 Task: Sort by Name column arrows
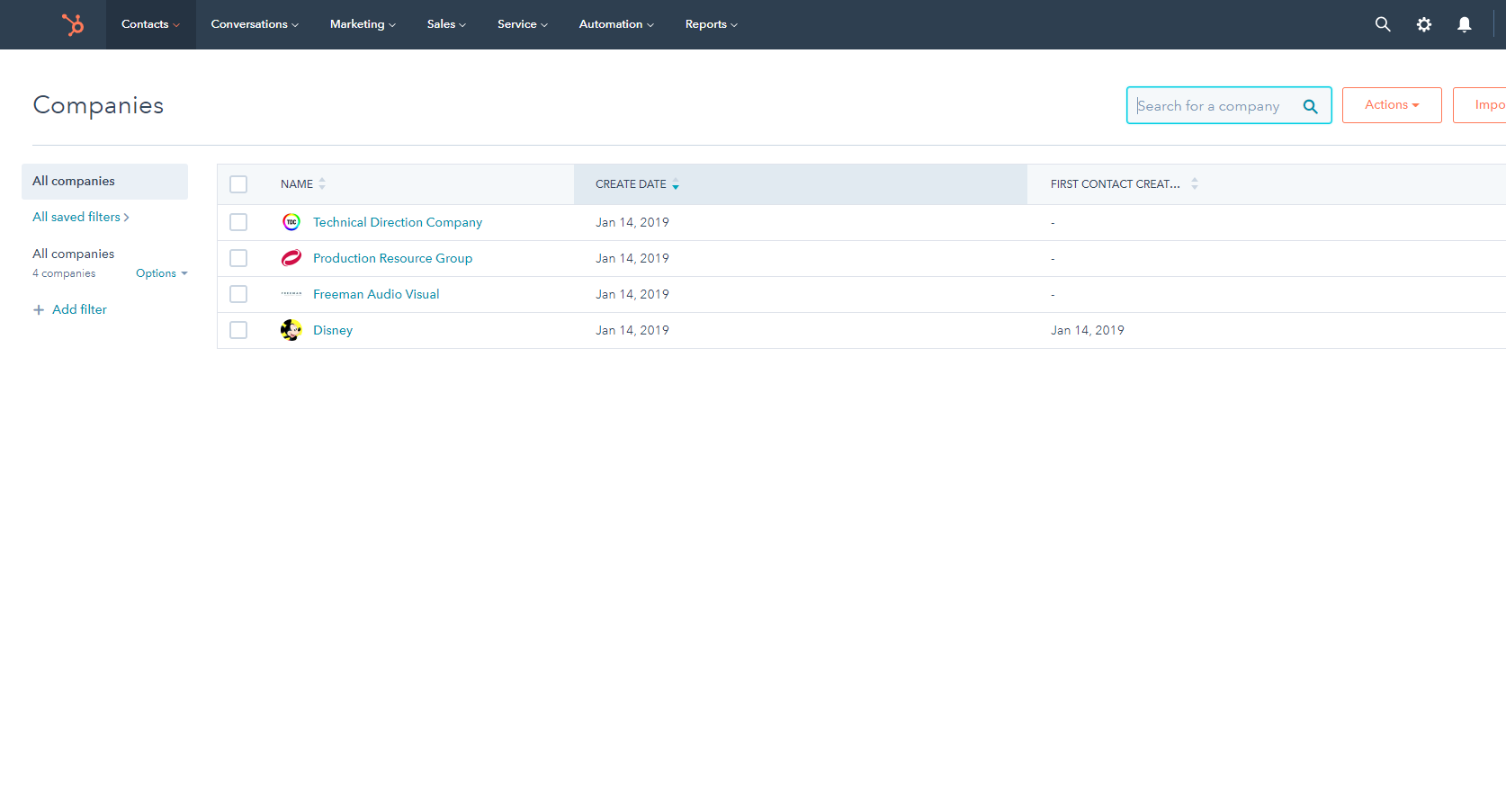pos(322,183)
